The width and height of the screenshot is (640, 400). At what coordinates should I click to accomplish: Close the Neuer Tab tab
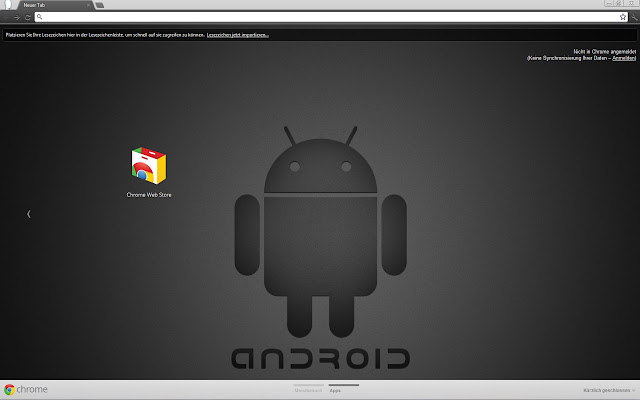click(88, 5)
